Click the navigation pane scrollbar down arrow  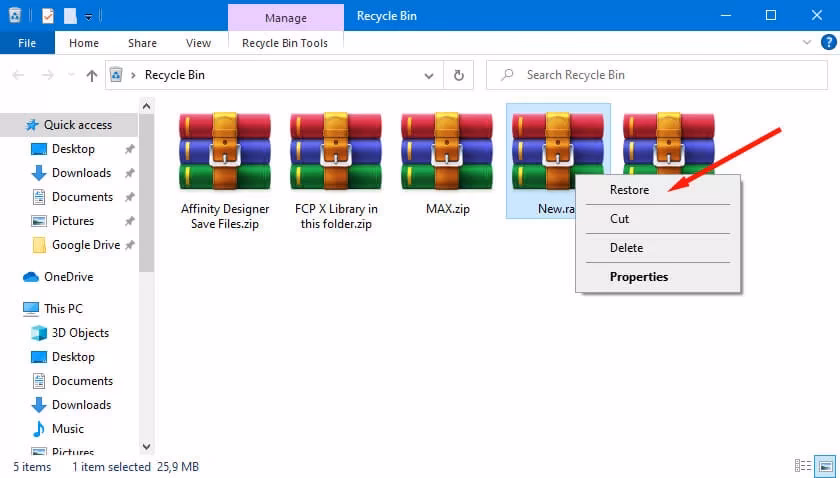point(147,447)
